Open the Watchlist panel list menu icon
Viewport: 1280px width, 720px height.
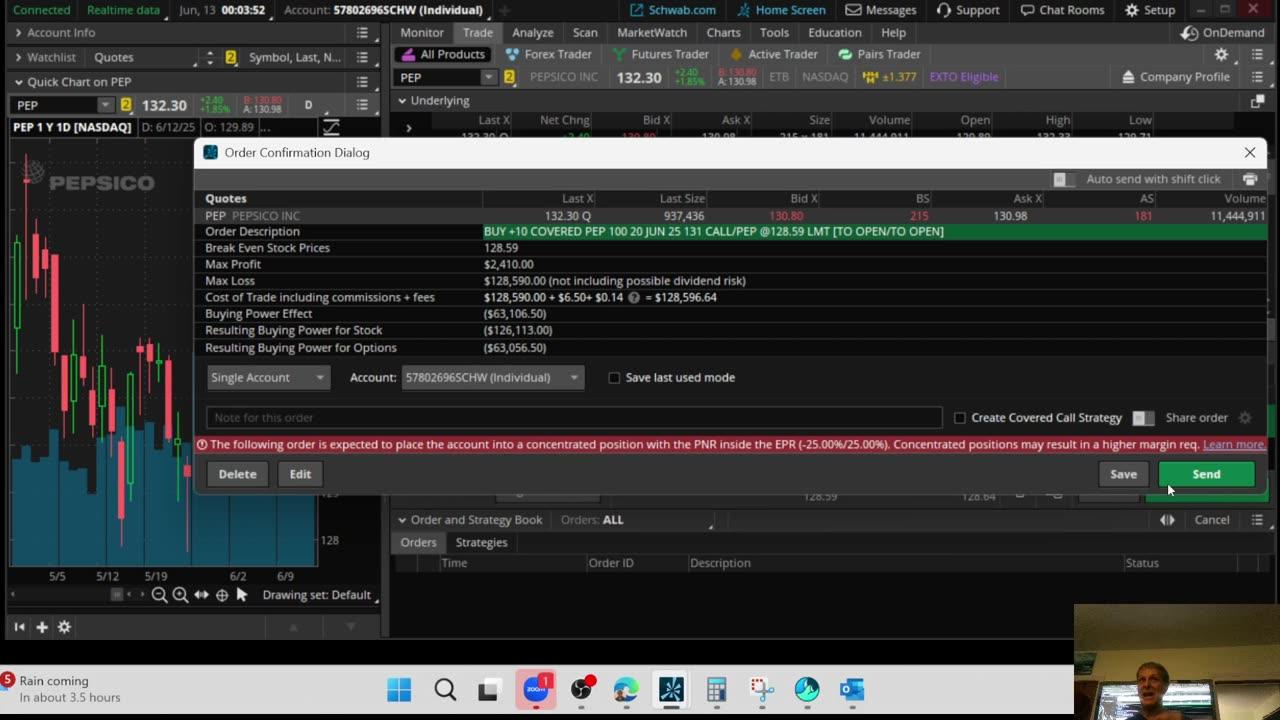(x=362, y=58)
